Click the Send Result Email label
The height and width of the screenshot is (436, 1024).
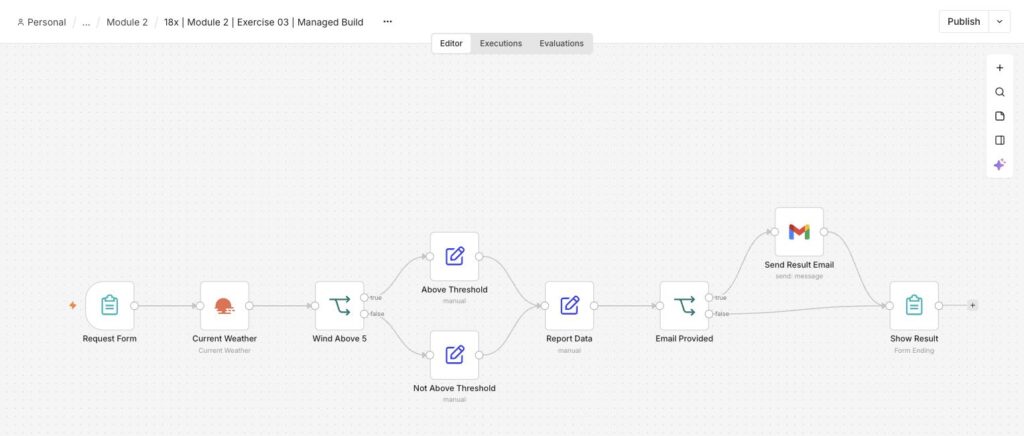[x=799, y=265]
